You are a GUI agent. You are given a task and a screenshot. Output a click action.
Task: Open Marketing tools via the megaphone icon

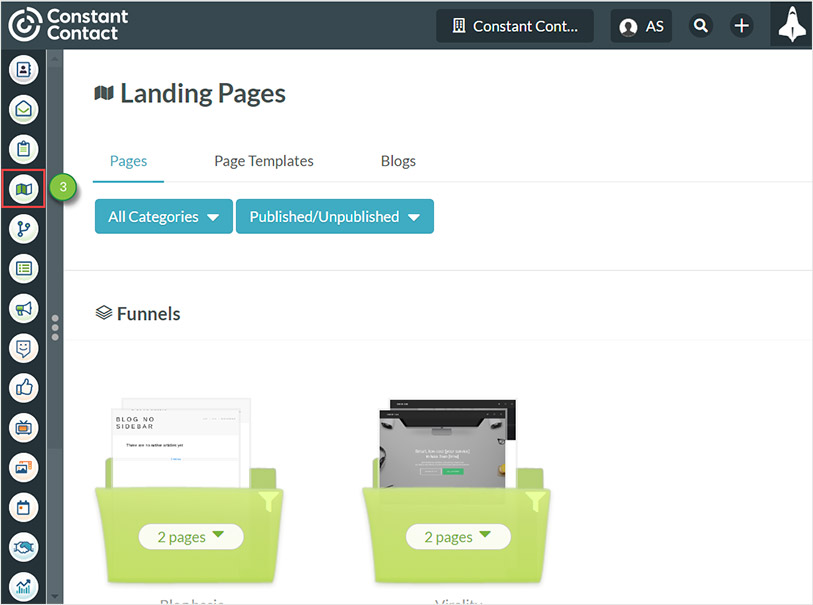(x=24, y=308)
